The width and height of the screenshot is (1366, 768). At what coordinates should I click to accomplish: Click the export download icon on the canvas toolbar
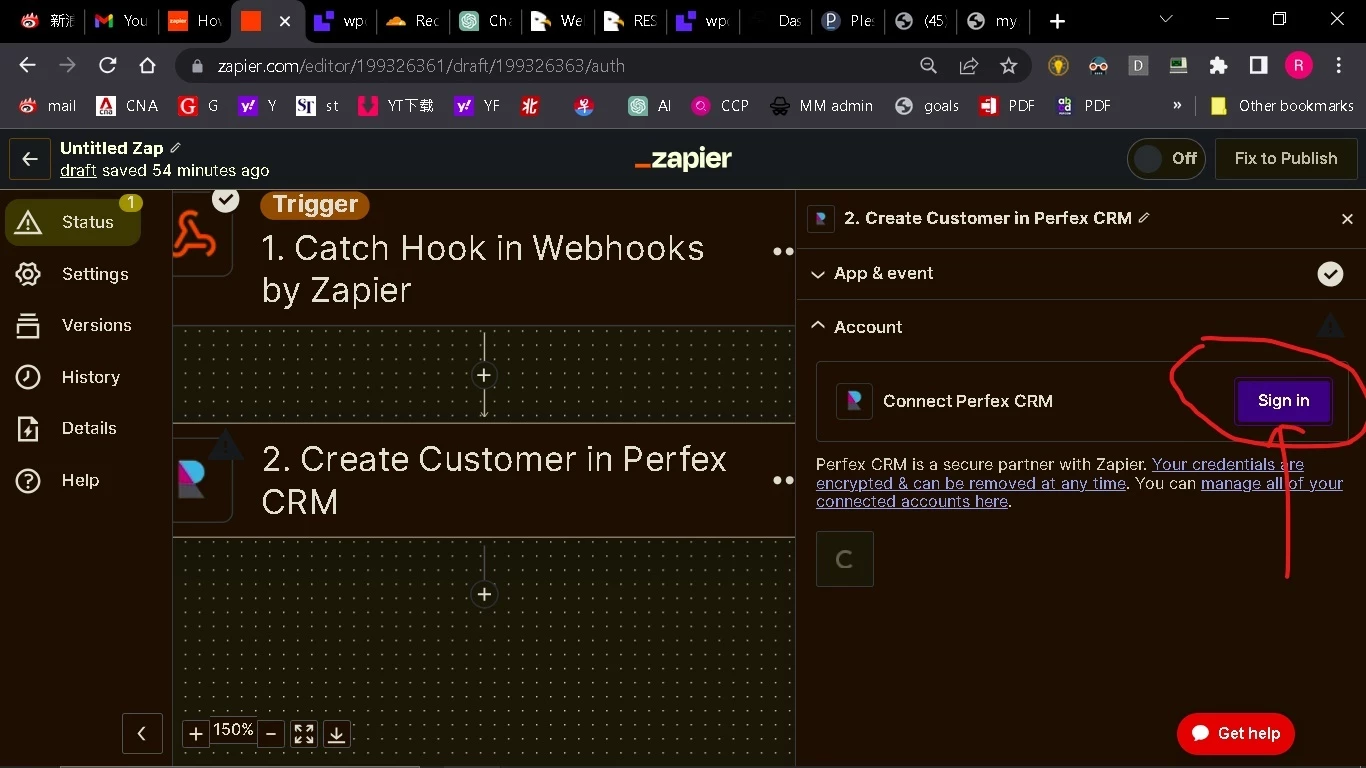[337, 734]
